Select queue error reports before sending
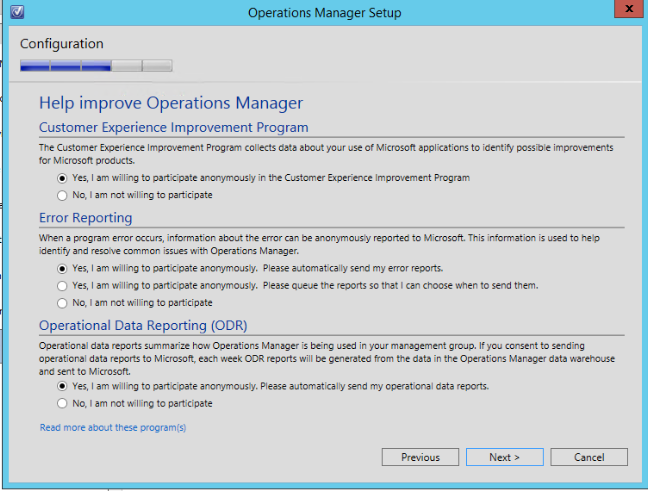Image resolution: width=648 pixels, height=491 pixels. tap(63, 286)
